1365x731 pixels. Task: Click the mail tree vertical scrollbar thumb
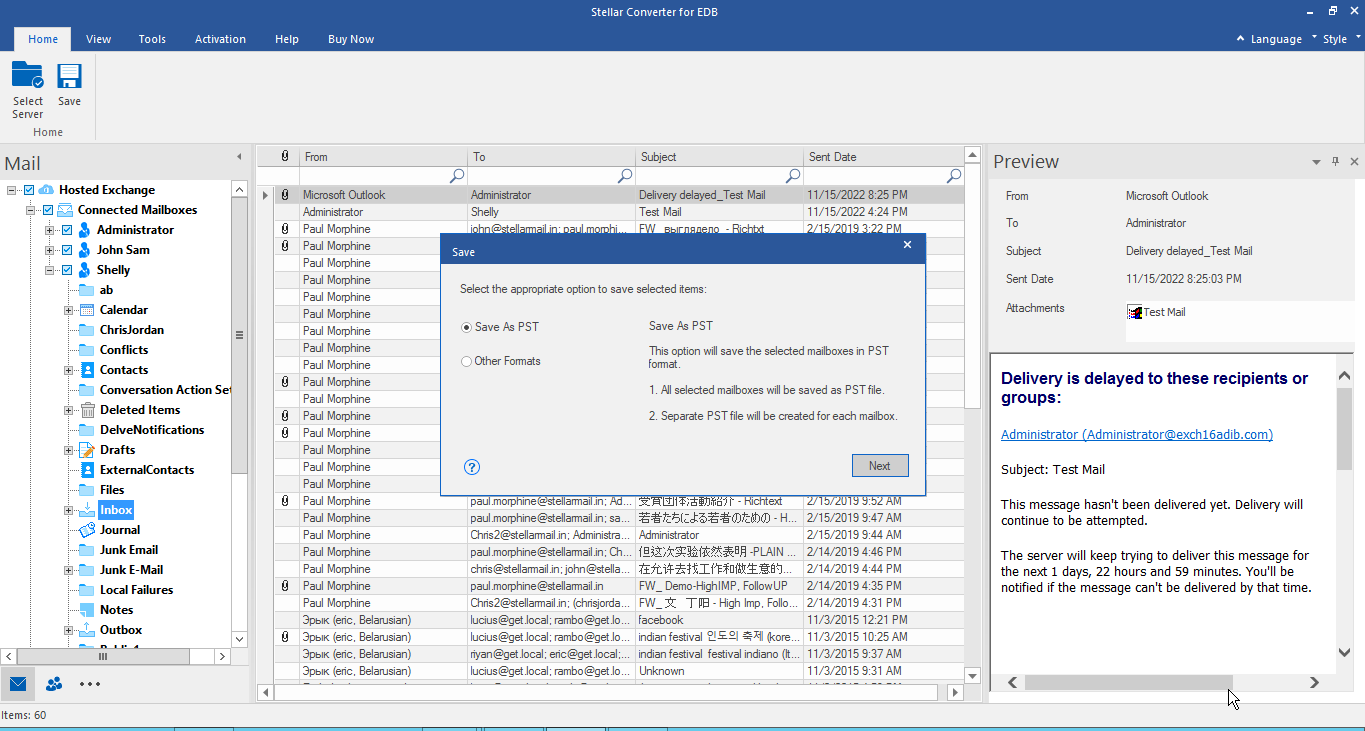(x=239, y=335)
